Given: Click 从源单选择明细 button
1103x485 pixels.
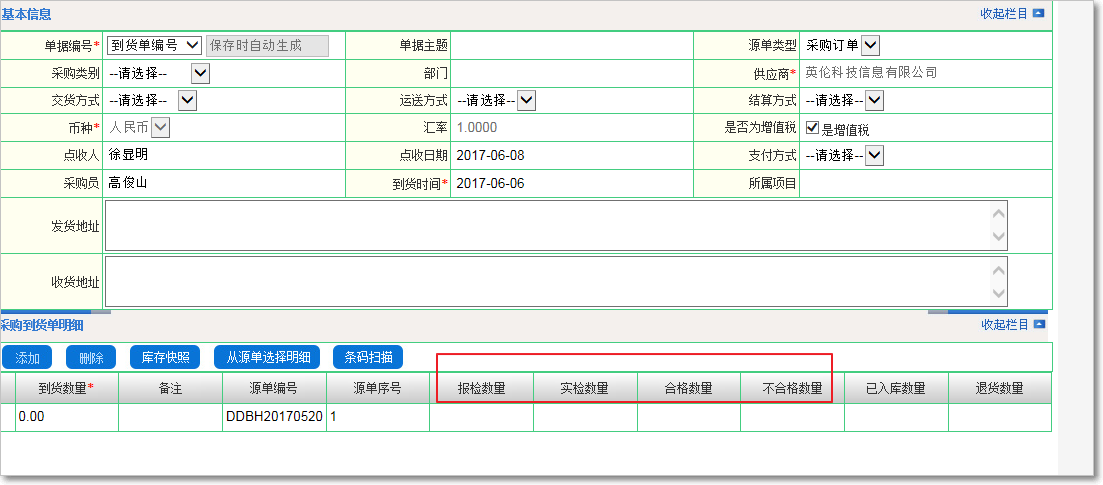Looking at the screenshot, I should tap(268, 357).
